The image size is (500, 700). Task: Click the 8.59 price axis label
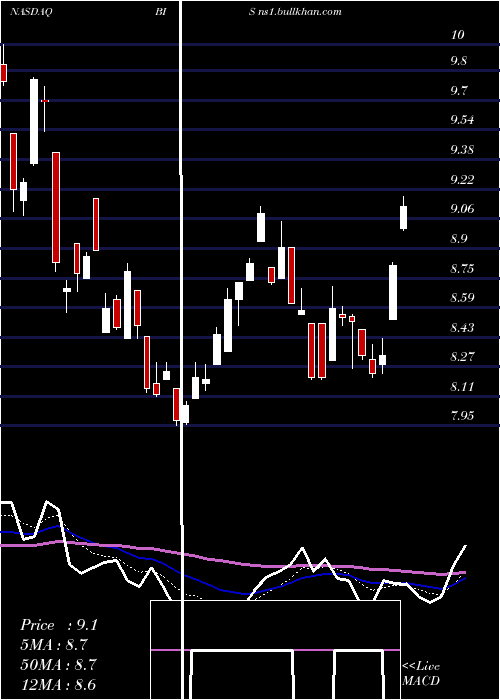click(x=462, y=298)
